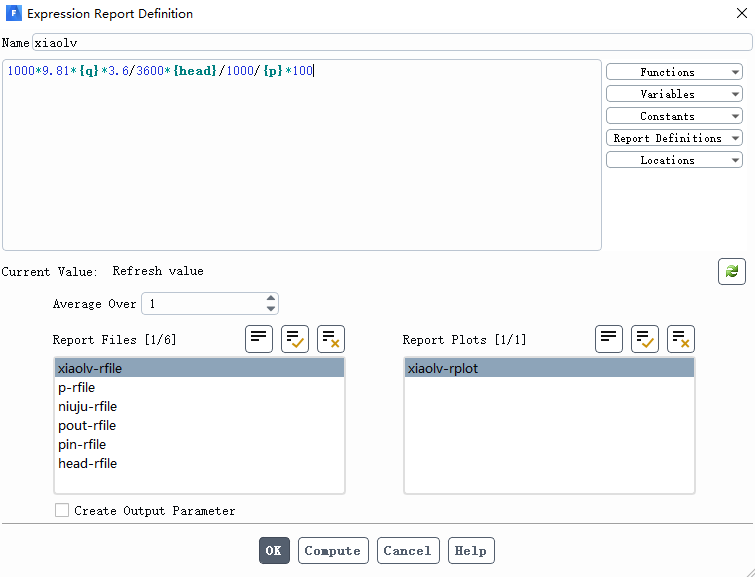Click inside the expression editor text area
755x577 pixels.
(302, 155)
